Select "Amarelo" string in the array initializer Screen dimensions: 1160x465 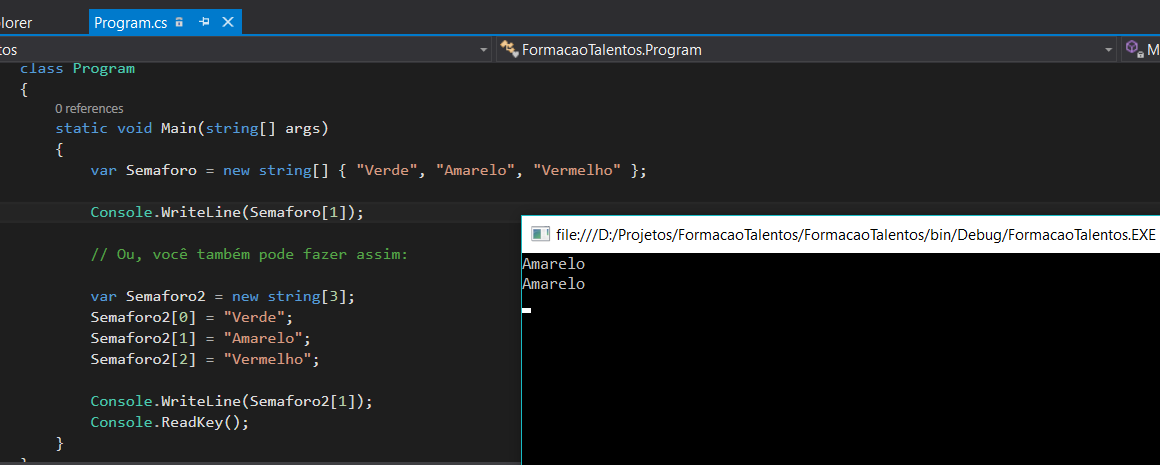point(476,171)
